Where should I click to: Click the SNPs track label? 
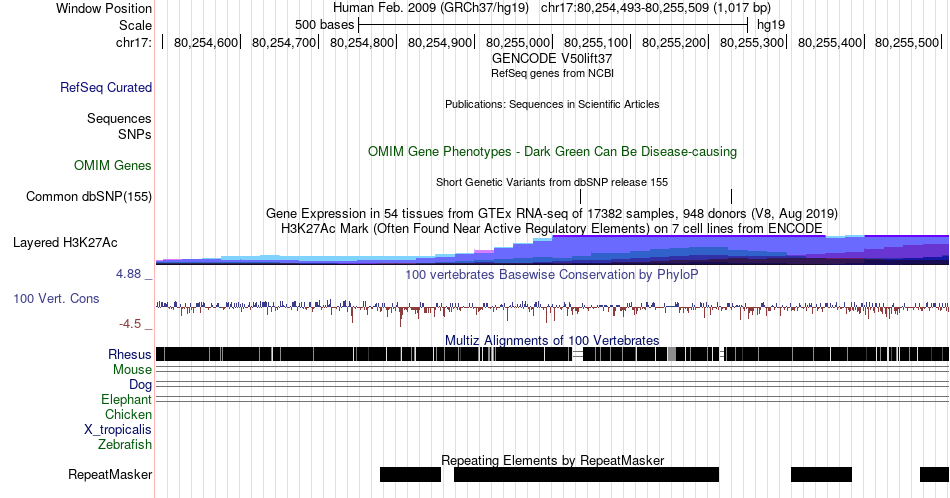click(x=135, y=134)
